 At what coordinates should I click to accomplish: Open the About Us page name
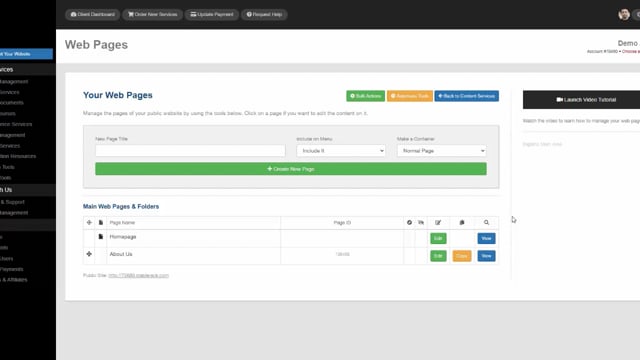pyautogui.click(x=121, y=254)
